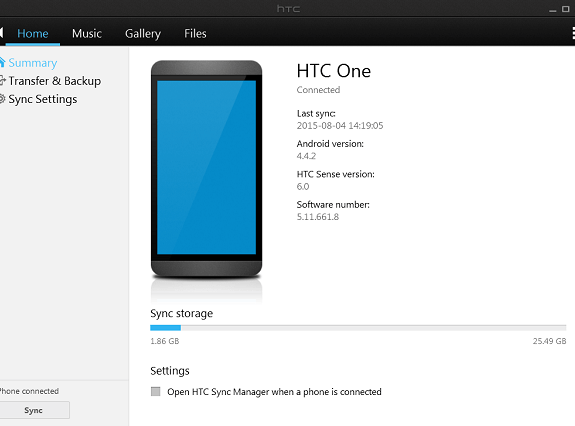Open the Gallery tab
575x426 pixels.
point(143,34)
